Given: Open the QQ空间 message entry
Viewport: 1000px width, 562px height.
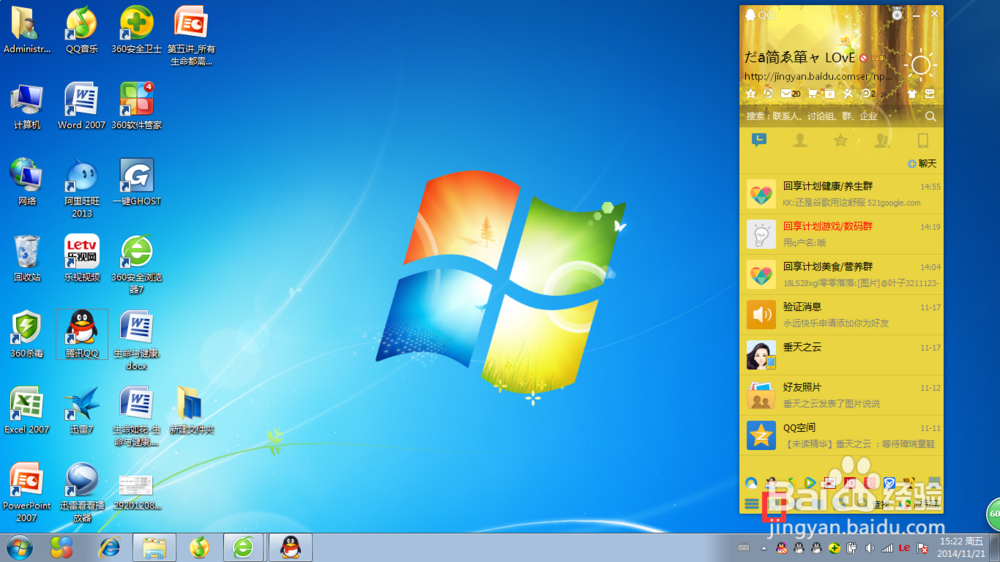Looking at the screenshot, I should coord(841,435).
